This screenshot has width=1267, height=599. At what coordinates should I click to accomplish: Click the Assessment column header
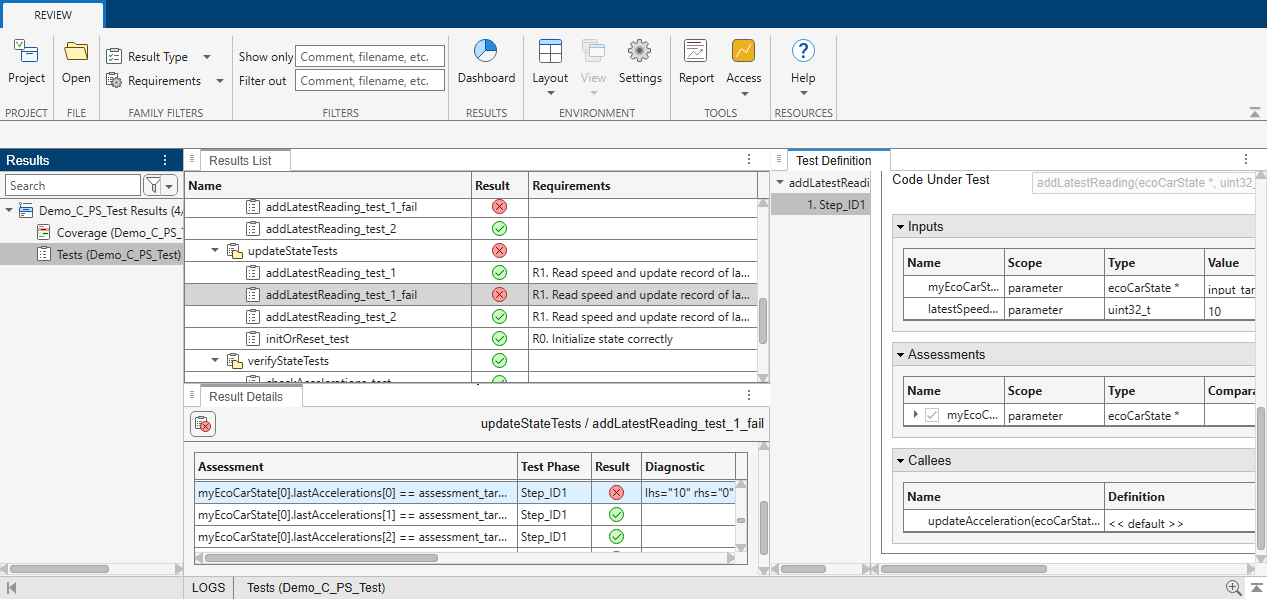tap(356, 466)
